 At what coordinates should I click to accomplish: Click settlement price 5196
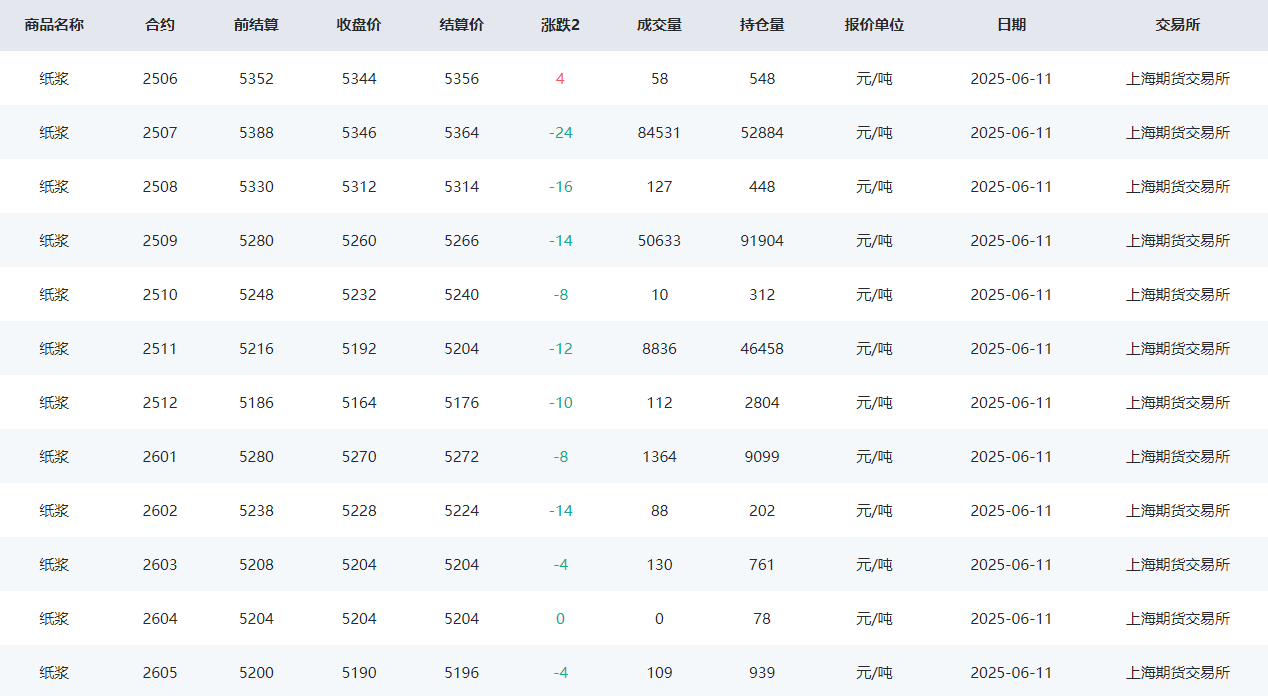tap(461, 673)
